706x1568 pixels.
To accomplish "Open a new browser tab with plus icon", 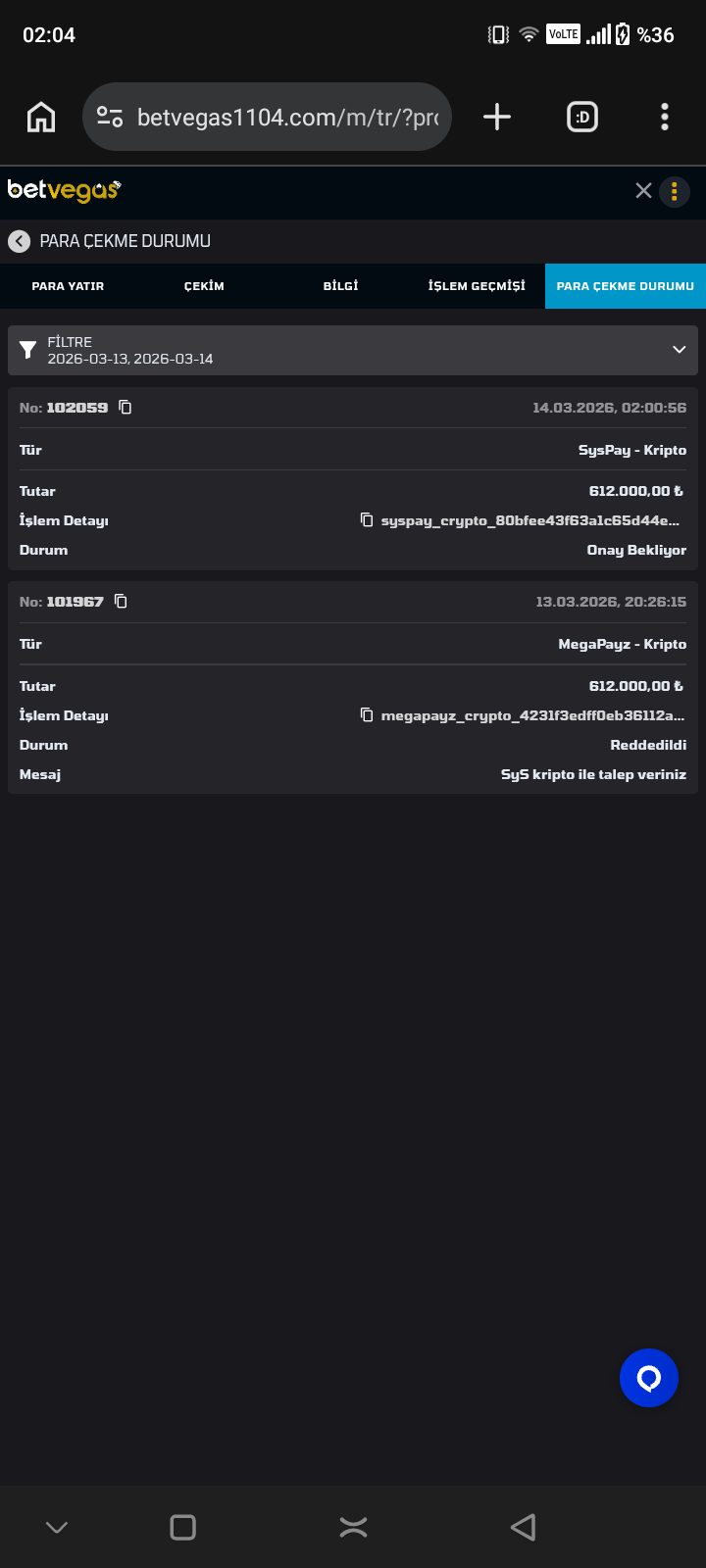I will coord(497,118).
